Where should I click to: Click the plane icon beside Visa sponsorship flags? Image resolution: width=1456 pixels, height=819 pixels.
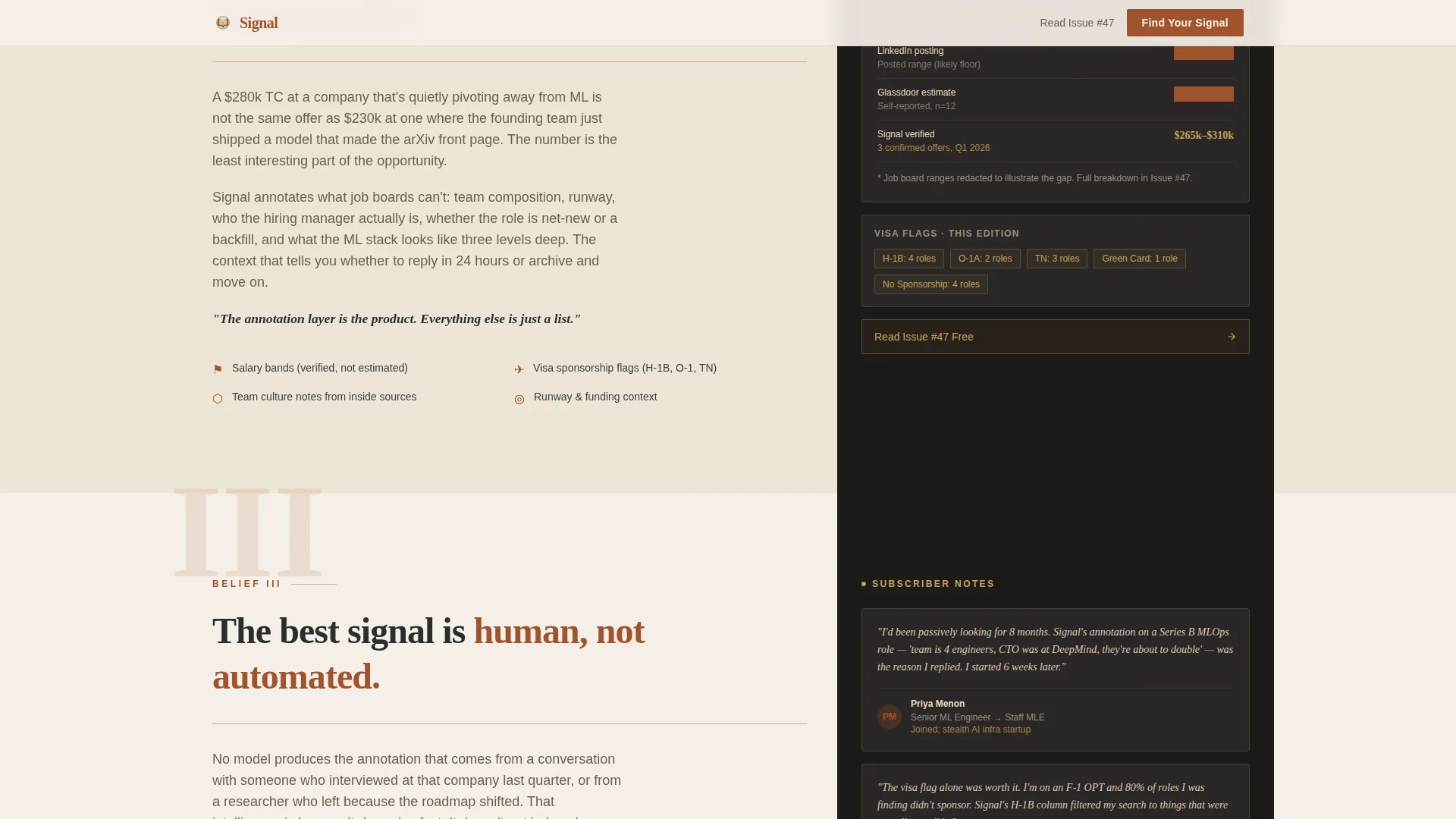point(519,369)
